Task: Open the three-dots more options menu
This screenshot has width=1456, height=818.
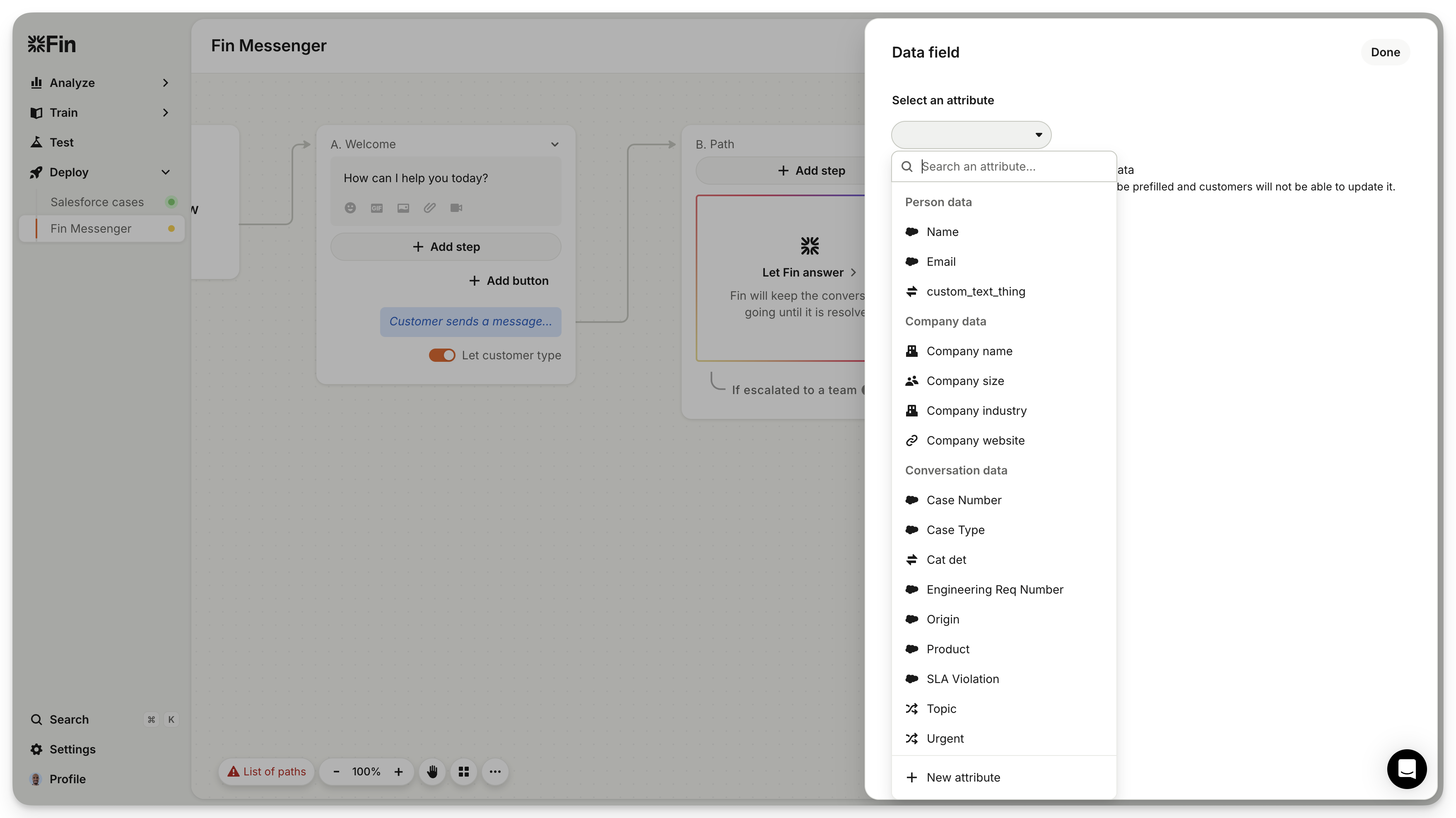Action: (x=495, y=772)
